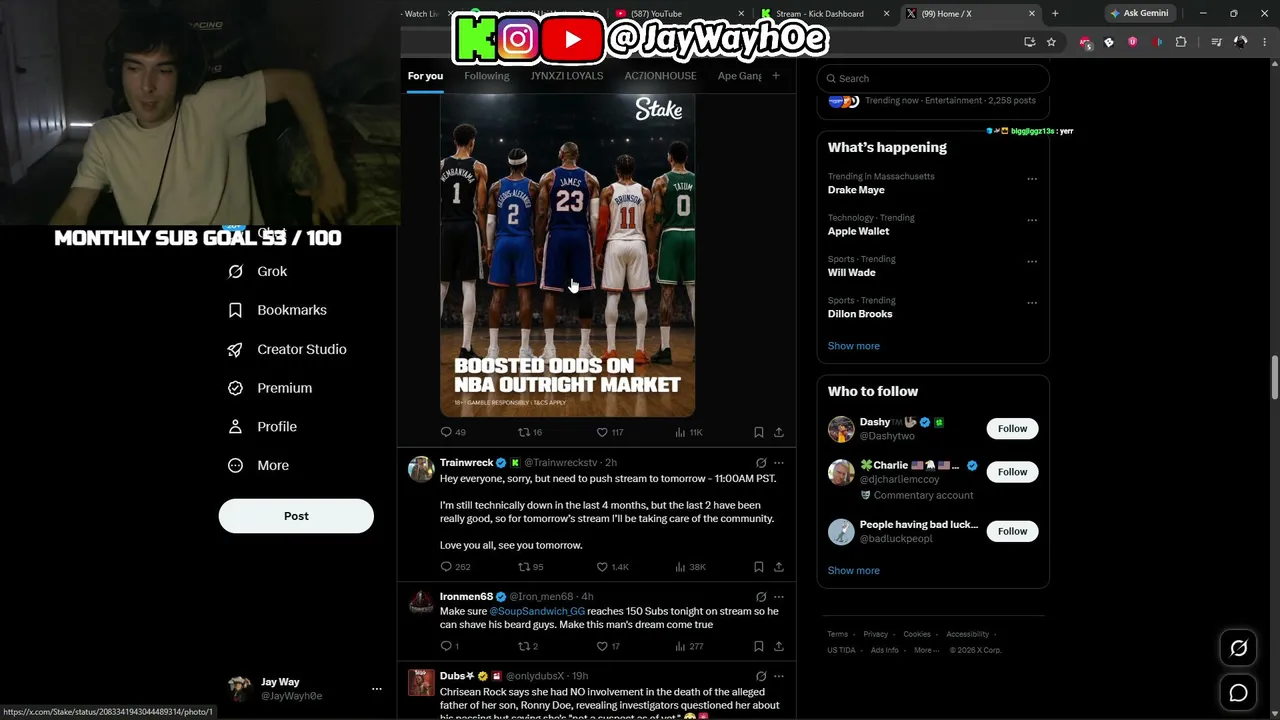
Task: Share the Stake post
Action: [779, 432]
